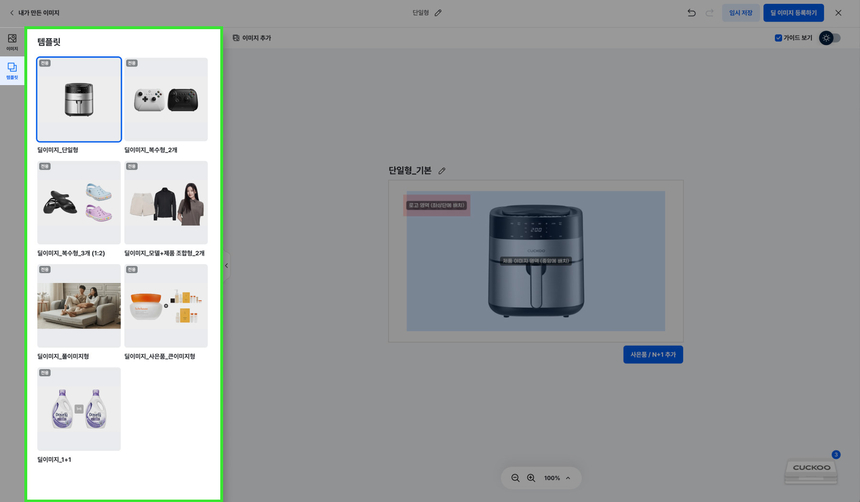Viewport: 860px width, 502px height.
Task: Select the 템플릿 sidebar tab
Action: pyautogui.click(x=12, y=70)
